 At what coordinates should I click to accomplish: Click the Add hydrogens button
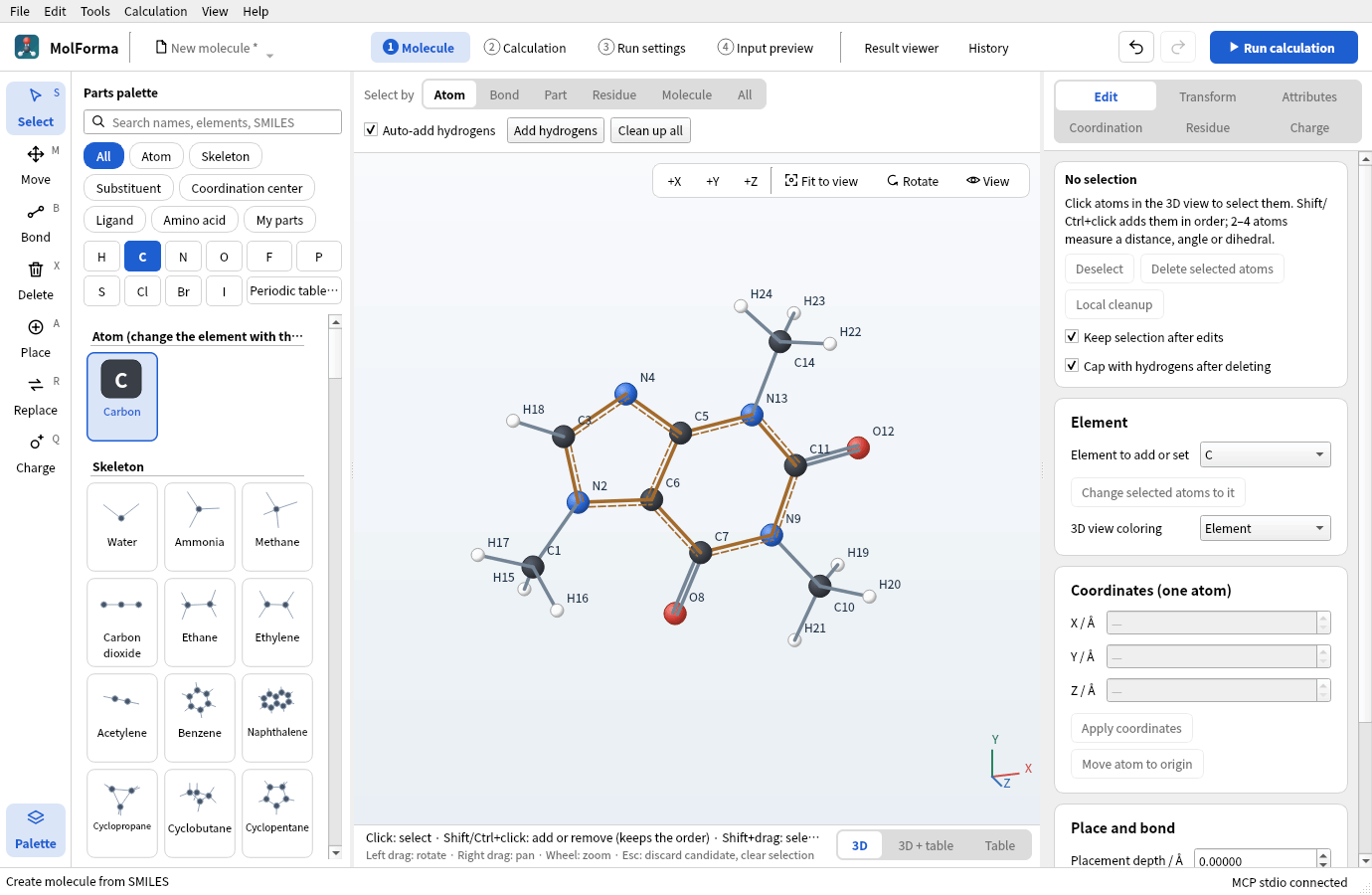click(x=556, y=130)
